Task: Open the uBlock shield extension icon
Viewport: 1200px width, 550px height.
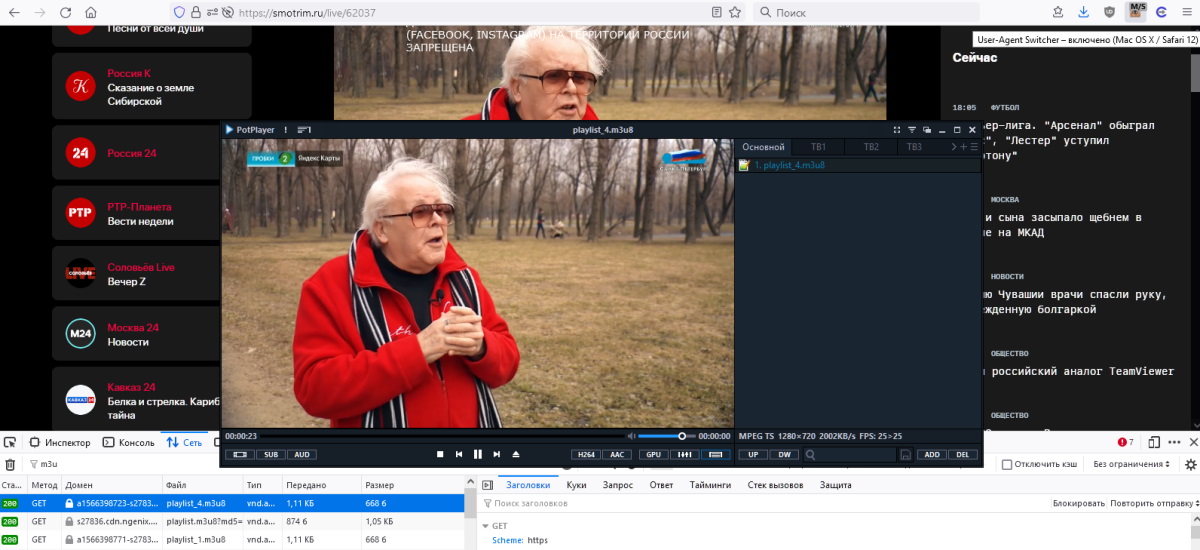Action: pos(1110,13)
